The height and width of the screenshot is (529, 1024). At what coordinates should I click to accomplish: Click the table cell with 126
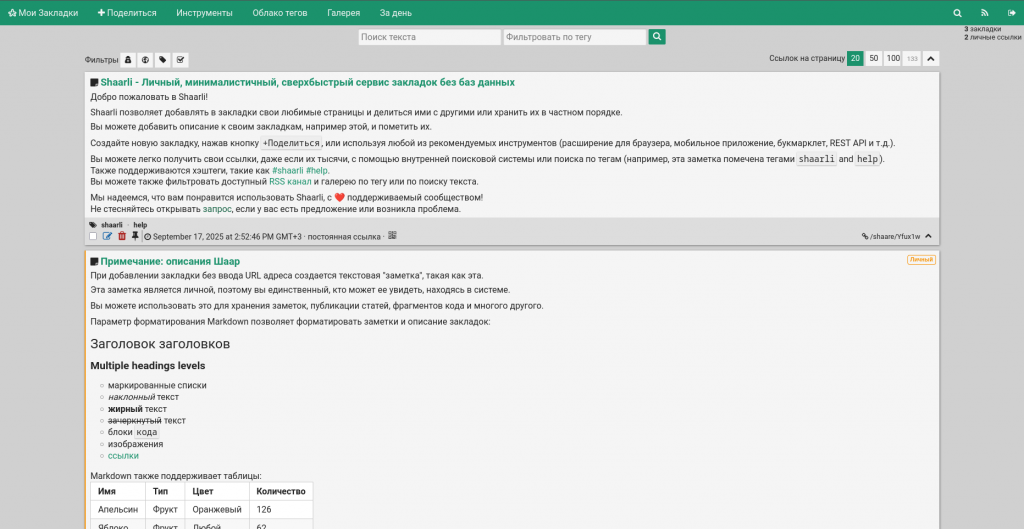(x=281, y=509)
